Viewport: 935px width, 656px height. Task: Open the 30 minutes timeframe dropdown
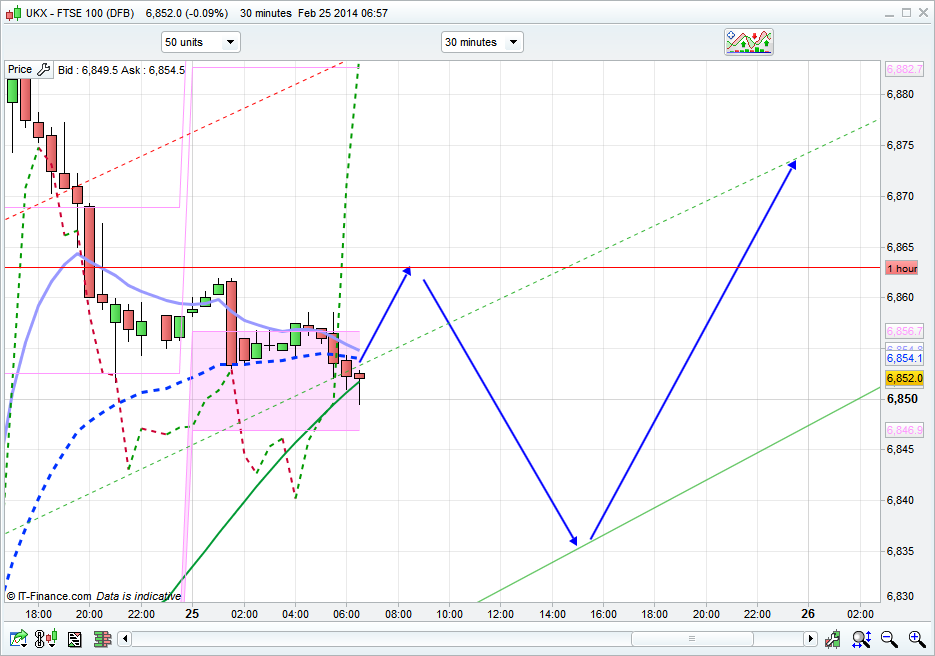coord(482,42)
